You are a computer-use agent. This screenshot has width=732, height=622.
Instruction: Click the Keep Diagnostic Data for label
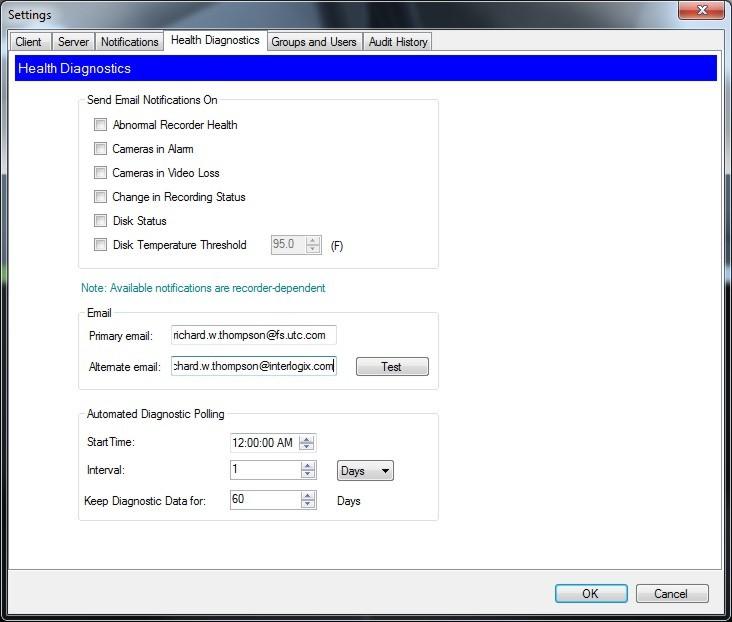coord(145,501)
